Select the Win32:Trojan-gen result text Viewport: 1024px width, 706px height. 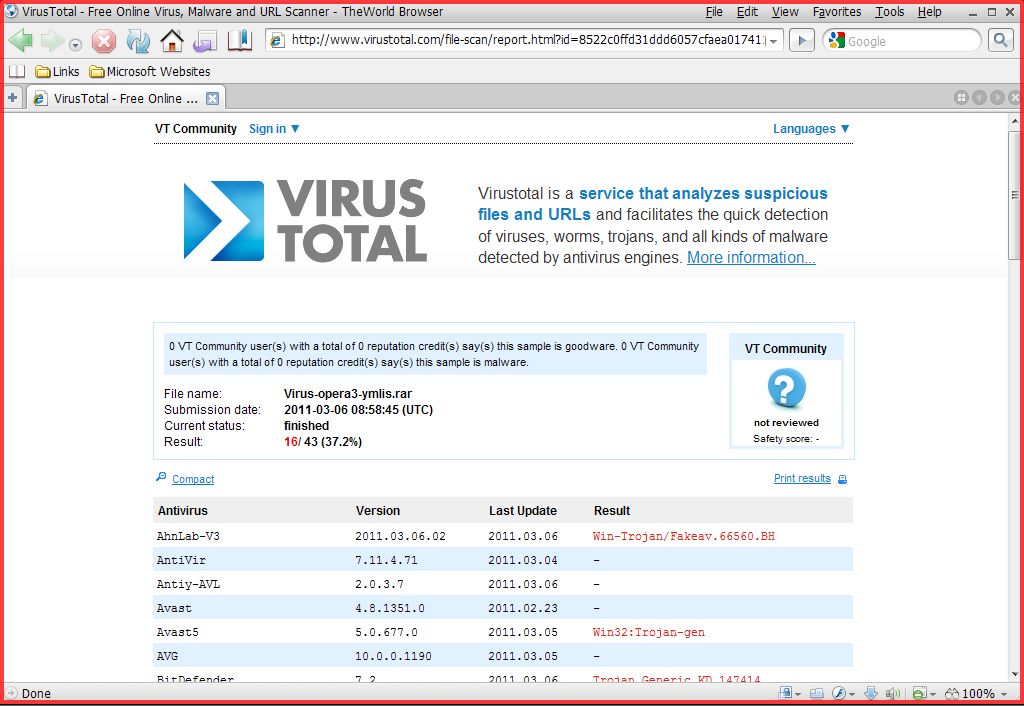(x=648, y=632)
